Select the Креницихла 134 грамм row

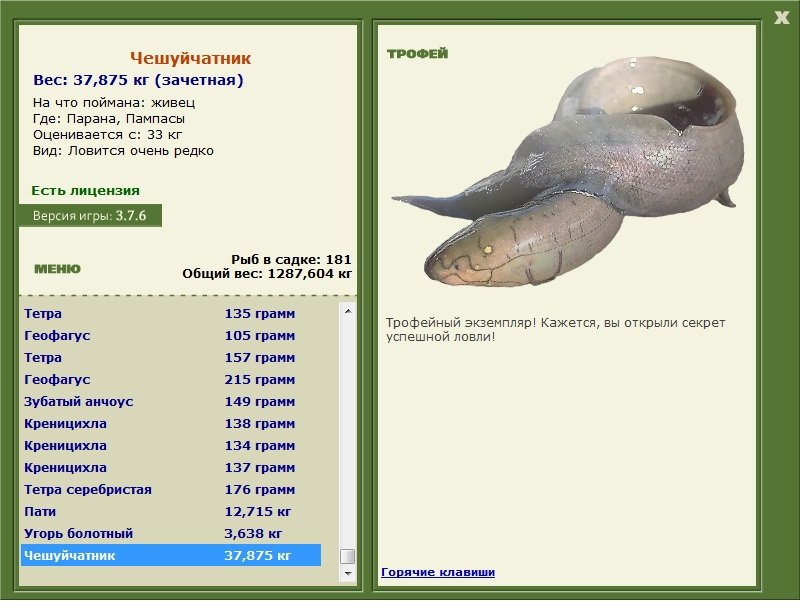(x=171, y=445)
